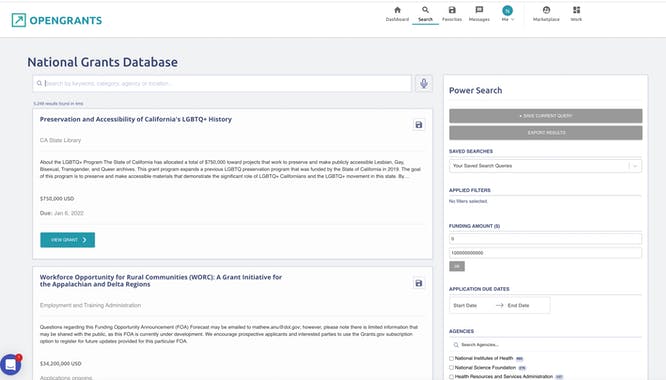666x380 pixels.
Task: Check the National Science Foundation checkbox
Action: point(452,368)
